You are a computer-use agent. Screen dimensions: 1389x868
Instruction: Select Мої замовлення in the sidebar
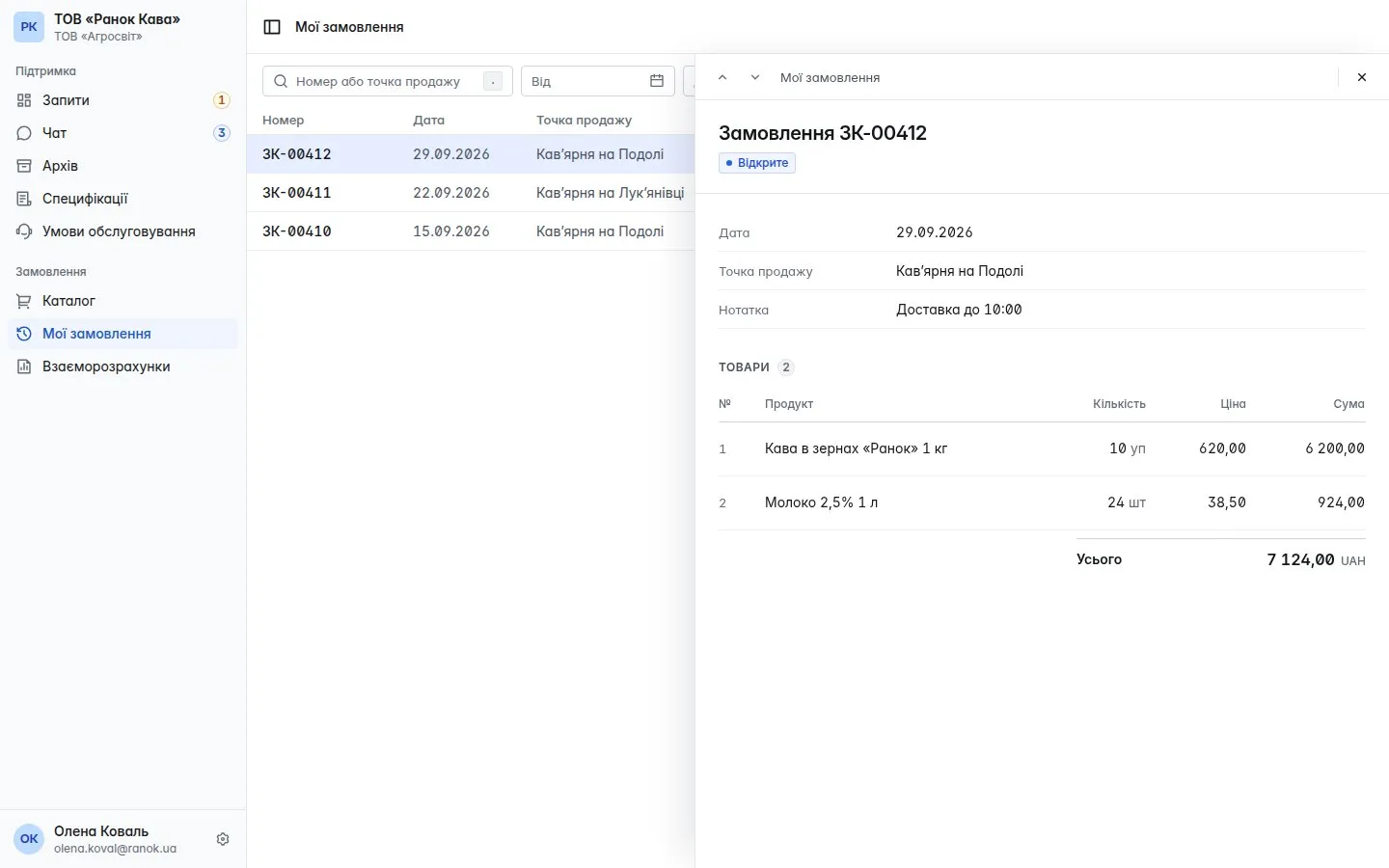(x=123, y=334)
